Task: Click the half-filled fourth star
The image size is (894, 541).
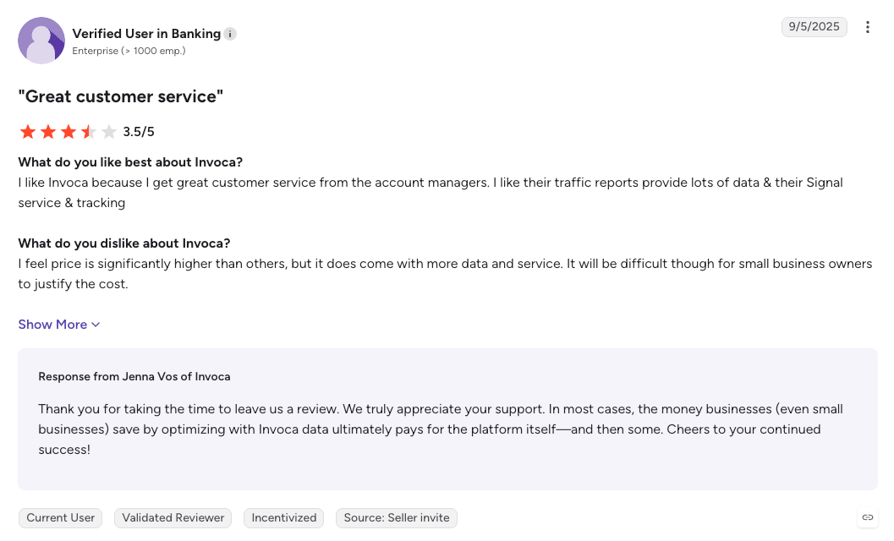Action: tap(88, 132)
